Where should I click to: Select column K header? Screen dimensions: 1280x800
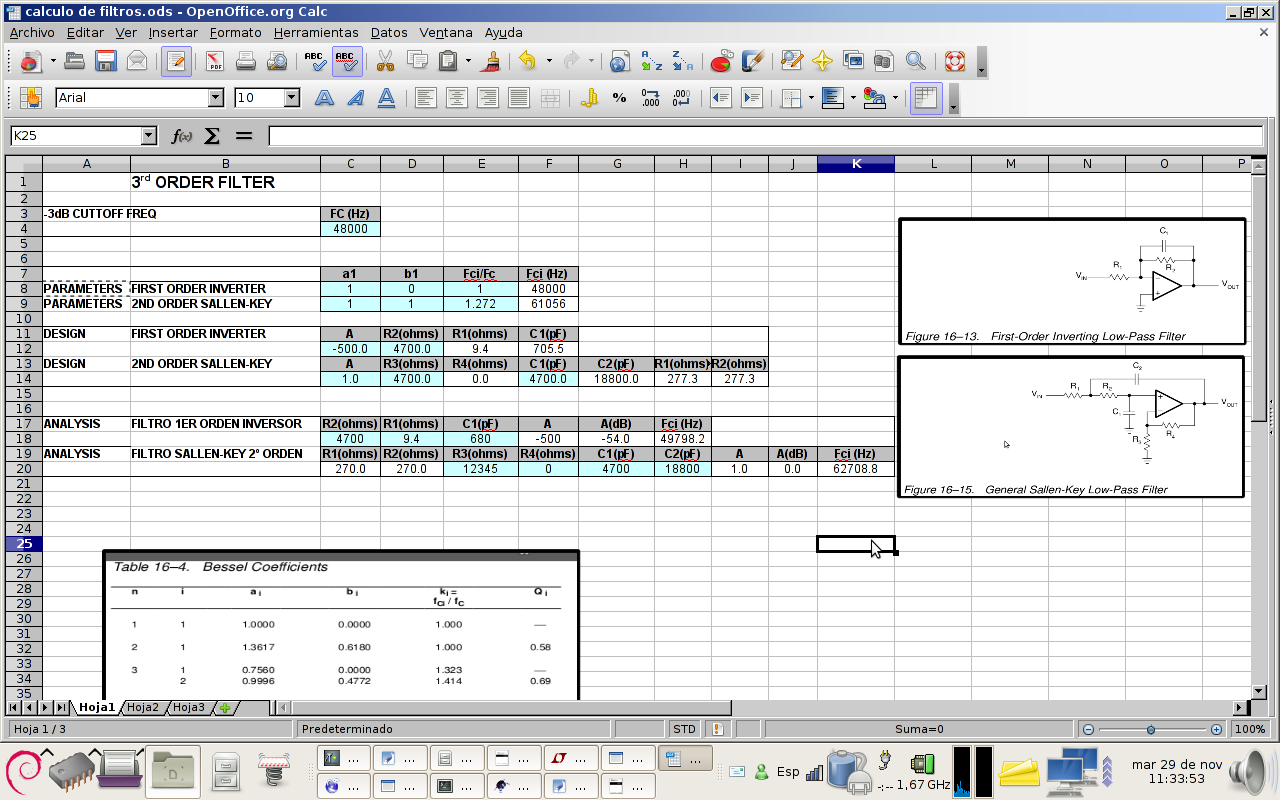tap(855, 164)
